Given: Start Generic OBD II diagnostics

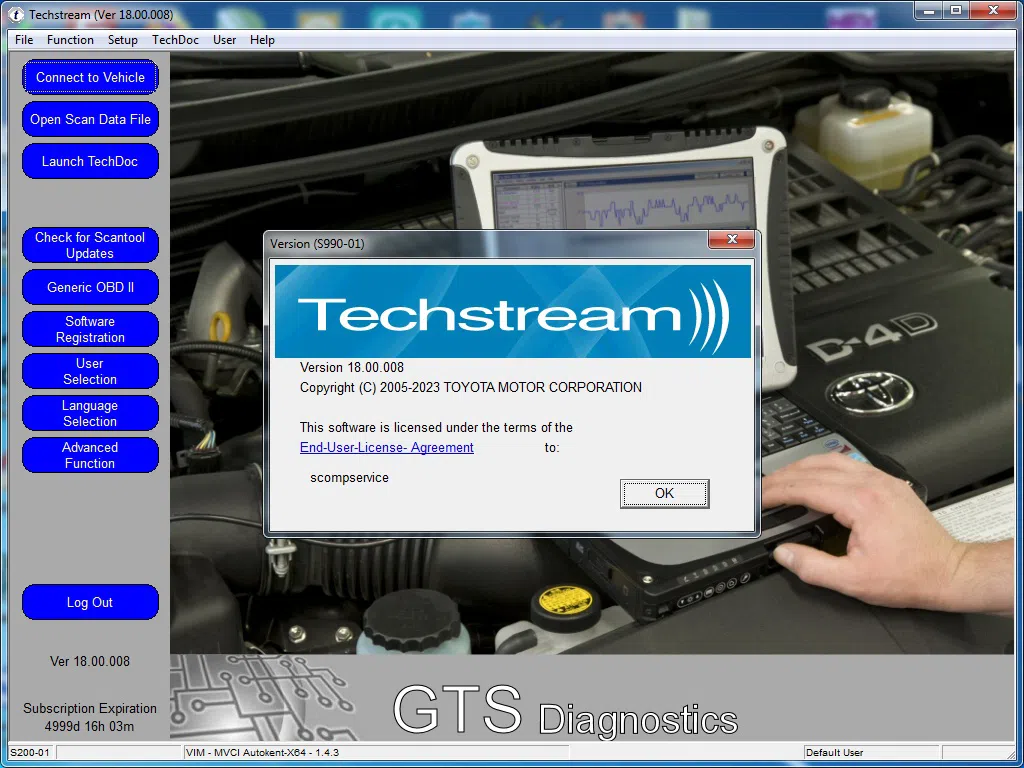Looking at the screenshot, I should tap(90, 287).
